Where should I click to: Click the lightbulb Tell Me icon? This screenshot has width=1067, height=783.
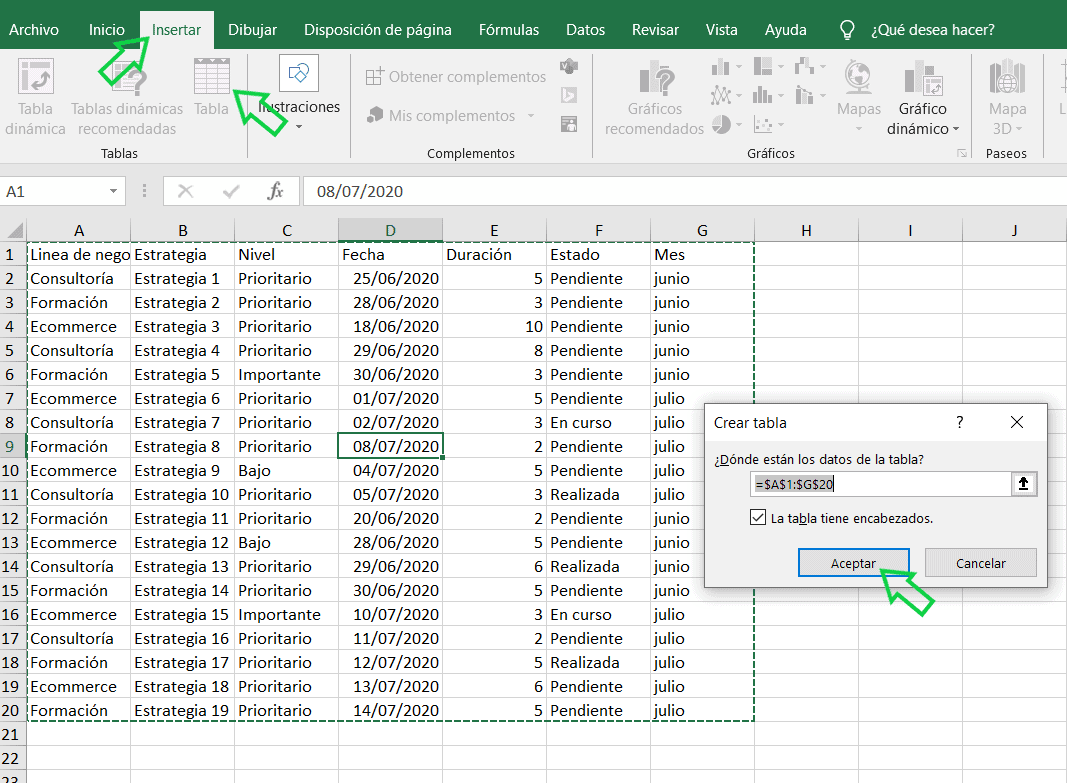point(847,30)
